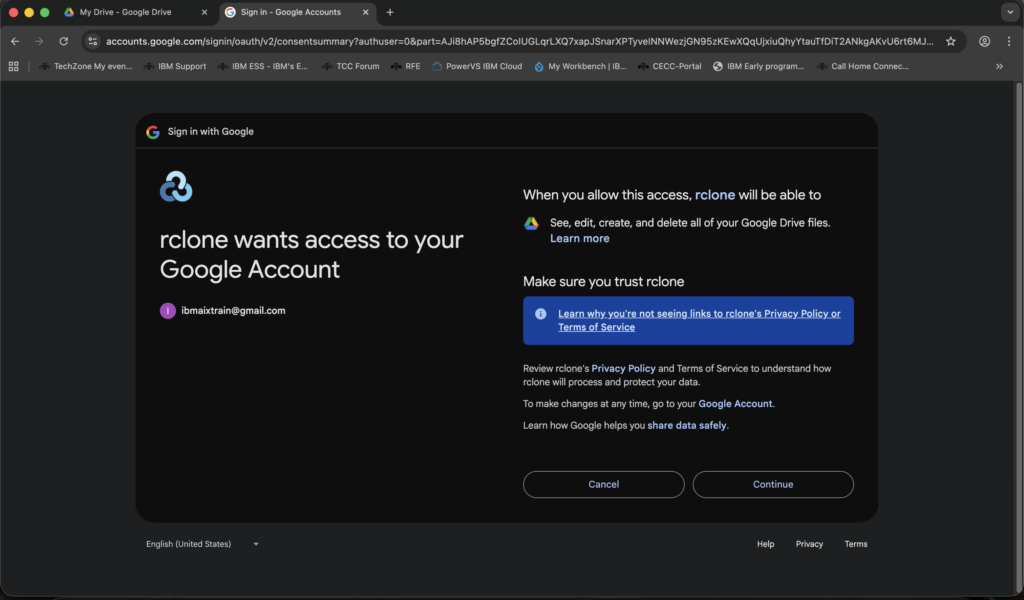Close the Sign in - Google Accounts tab

tap(365, 12)
